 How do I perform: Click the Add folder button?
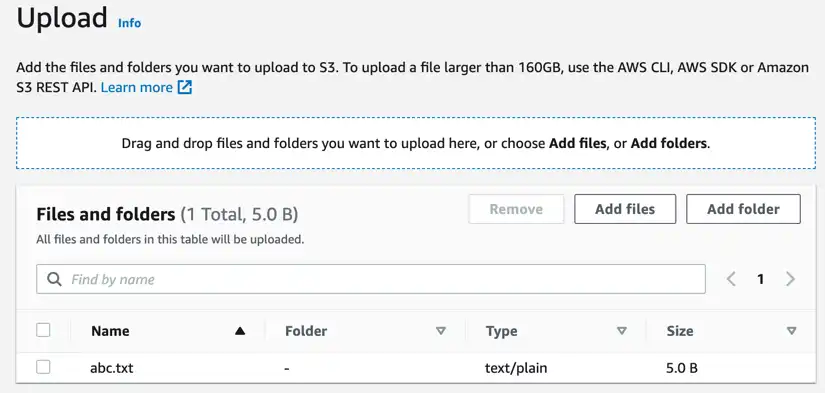point(743,209)
